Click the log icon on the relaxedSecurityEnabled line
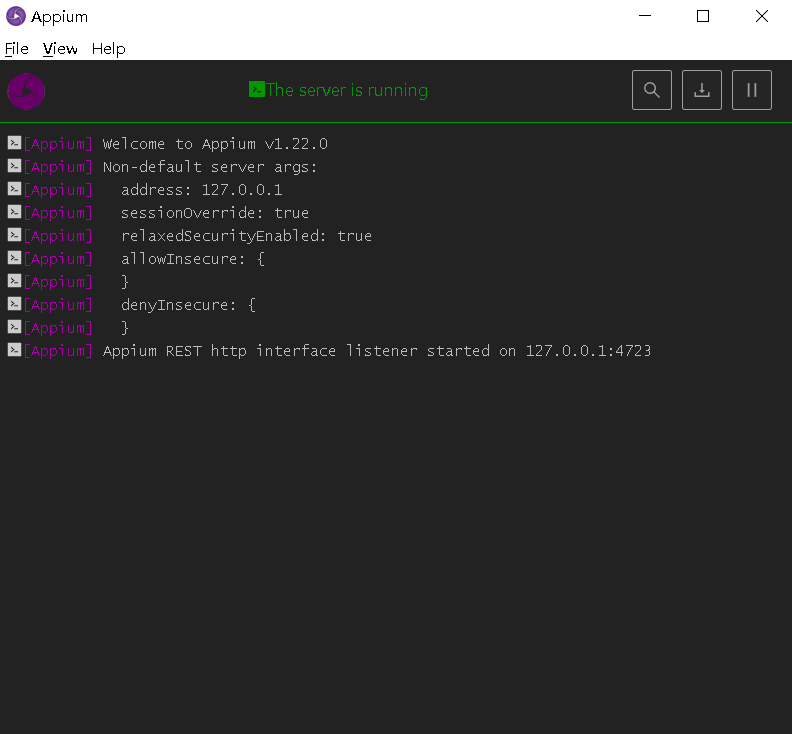Screen dimensions: 792x734 tap(14, 235)
